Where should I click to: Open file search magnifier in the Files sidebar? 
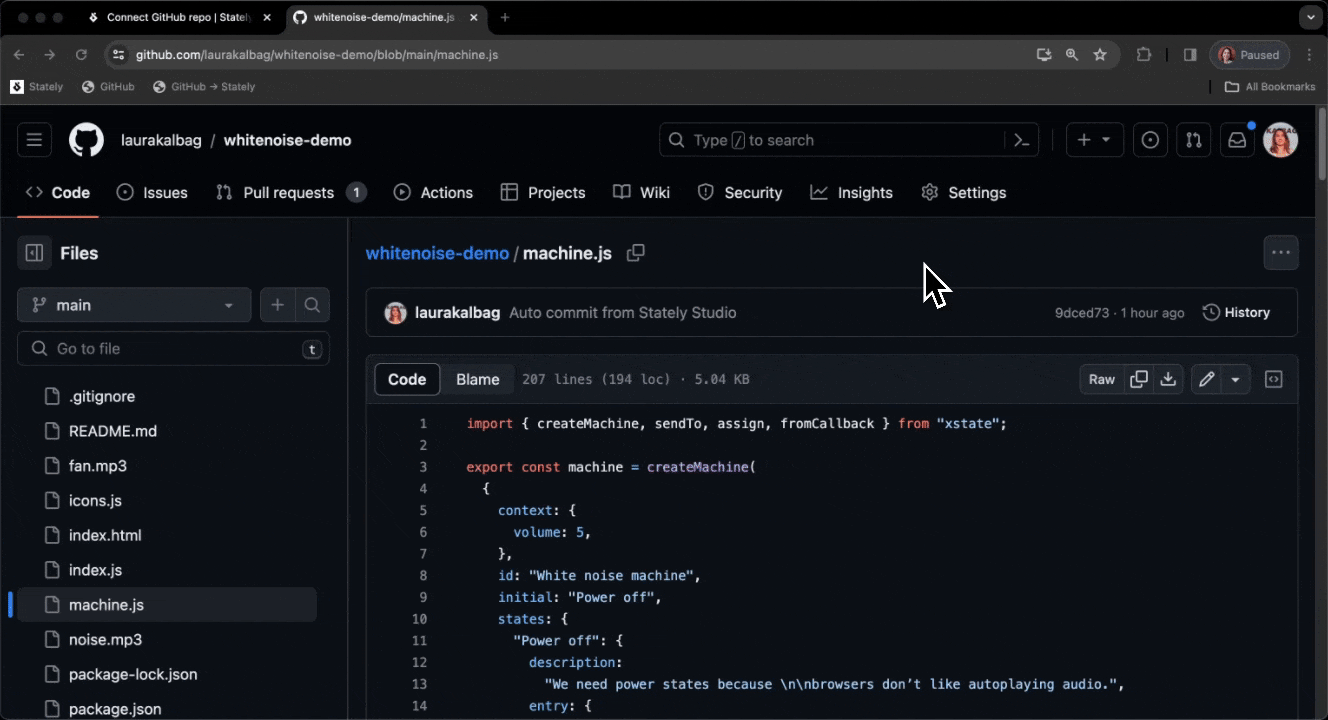pyautogui.click(x=313, y=304)
